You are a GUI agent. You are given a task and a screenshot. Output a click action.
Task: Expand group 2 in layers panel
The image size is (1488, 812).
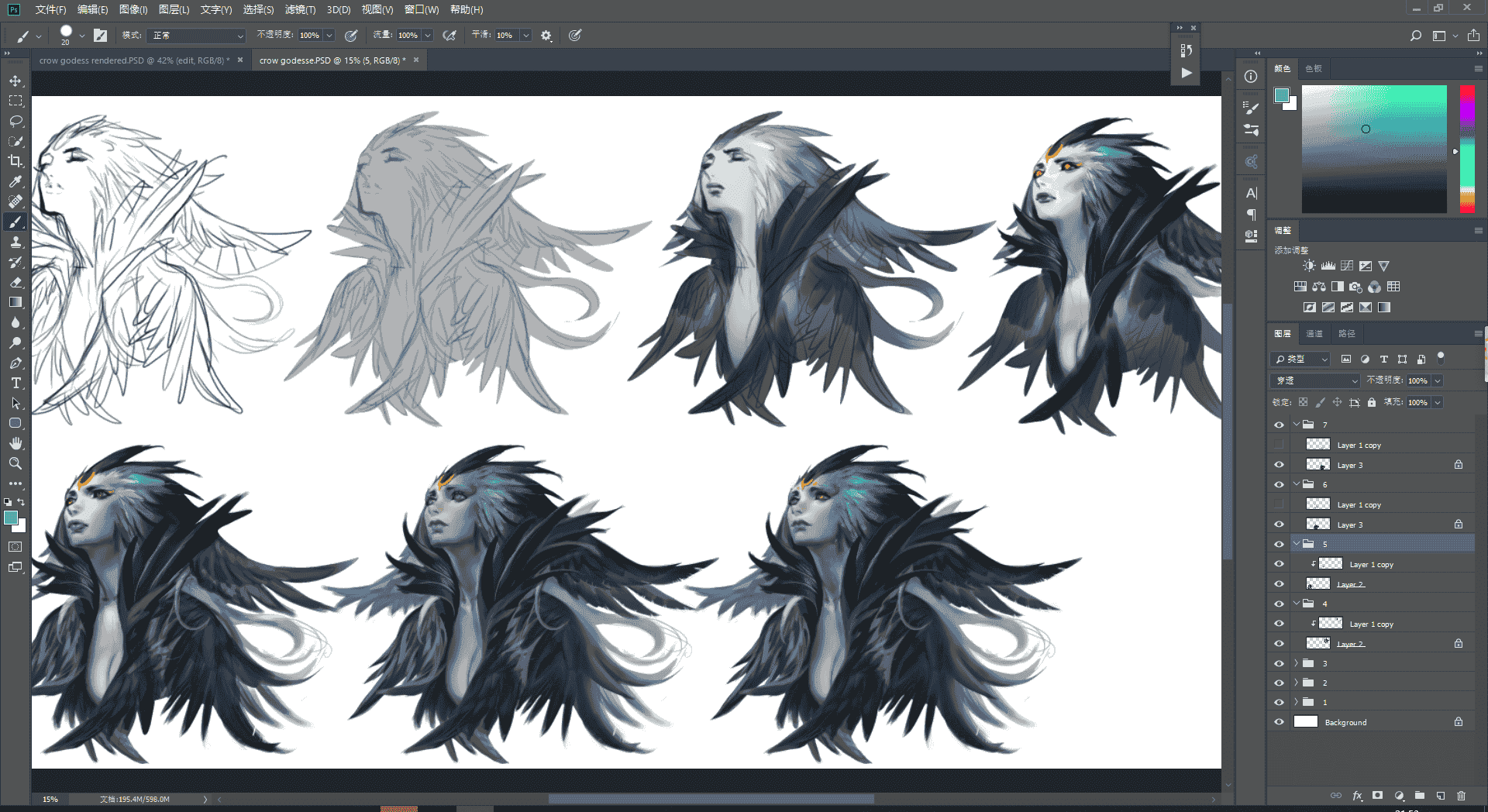click(1296, 683)
